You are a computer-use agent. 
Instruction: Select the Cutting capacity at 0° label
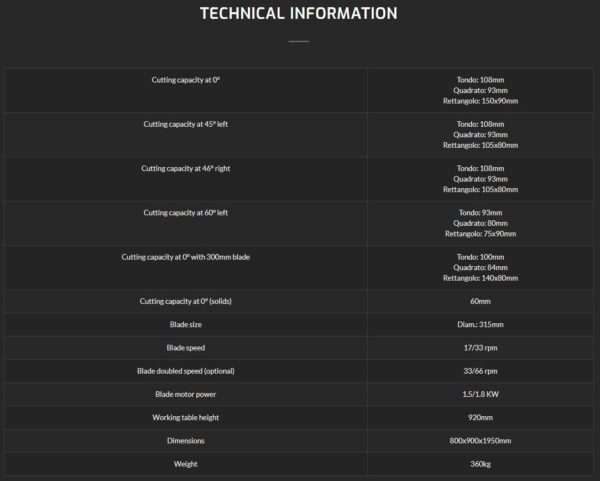pyautogui.click(x=186, y=80)
